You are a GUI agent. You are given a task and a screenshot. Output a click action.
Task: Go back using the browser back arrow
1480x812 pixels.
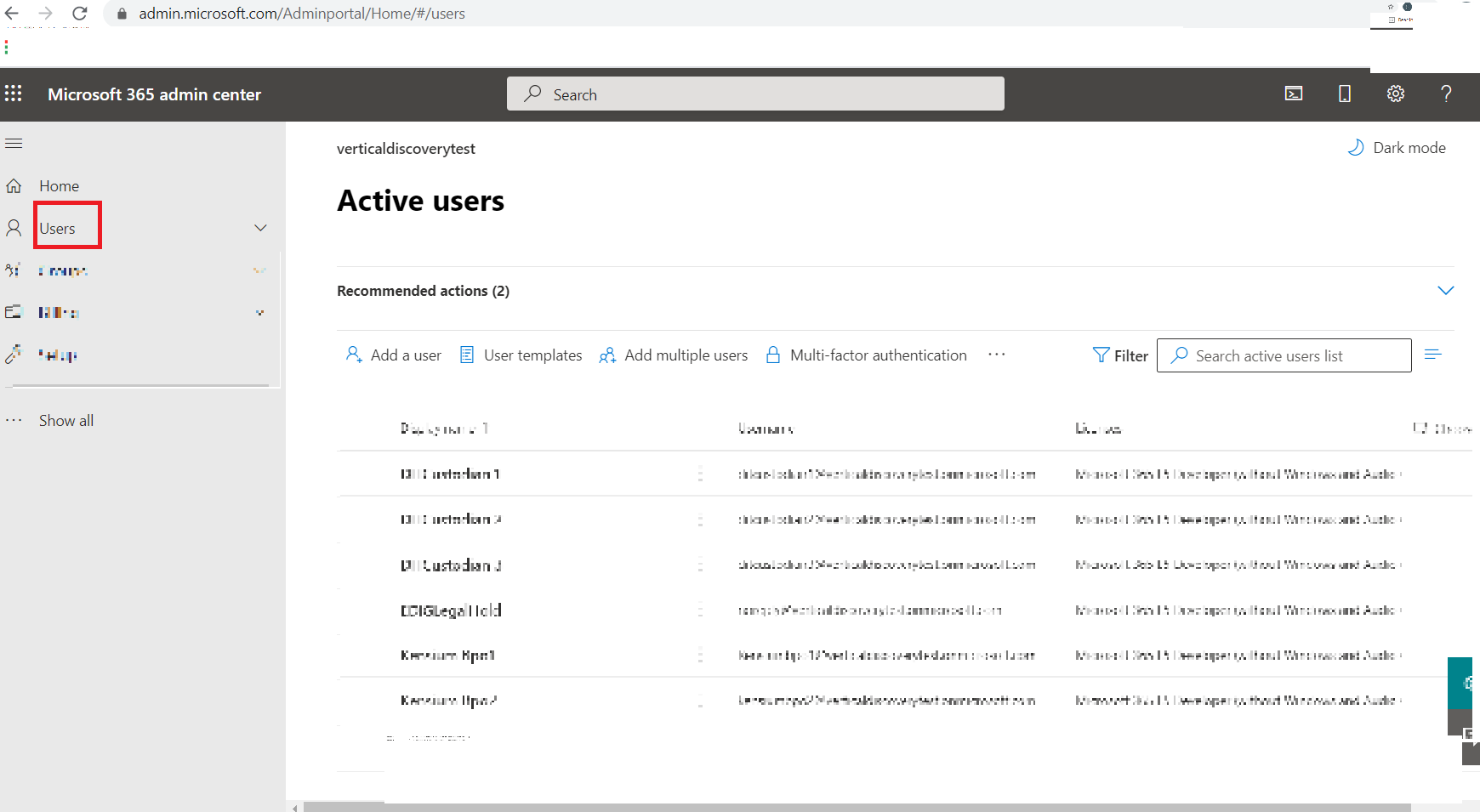click(x=12, y=14)
